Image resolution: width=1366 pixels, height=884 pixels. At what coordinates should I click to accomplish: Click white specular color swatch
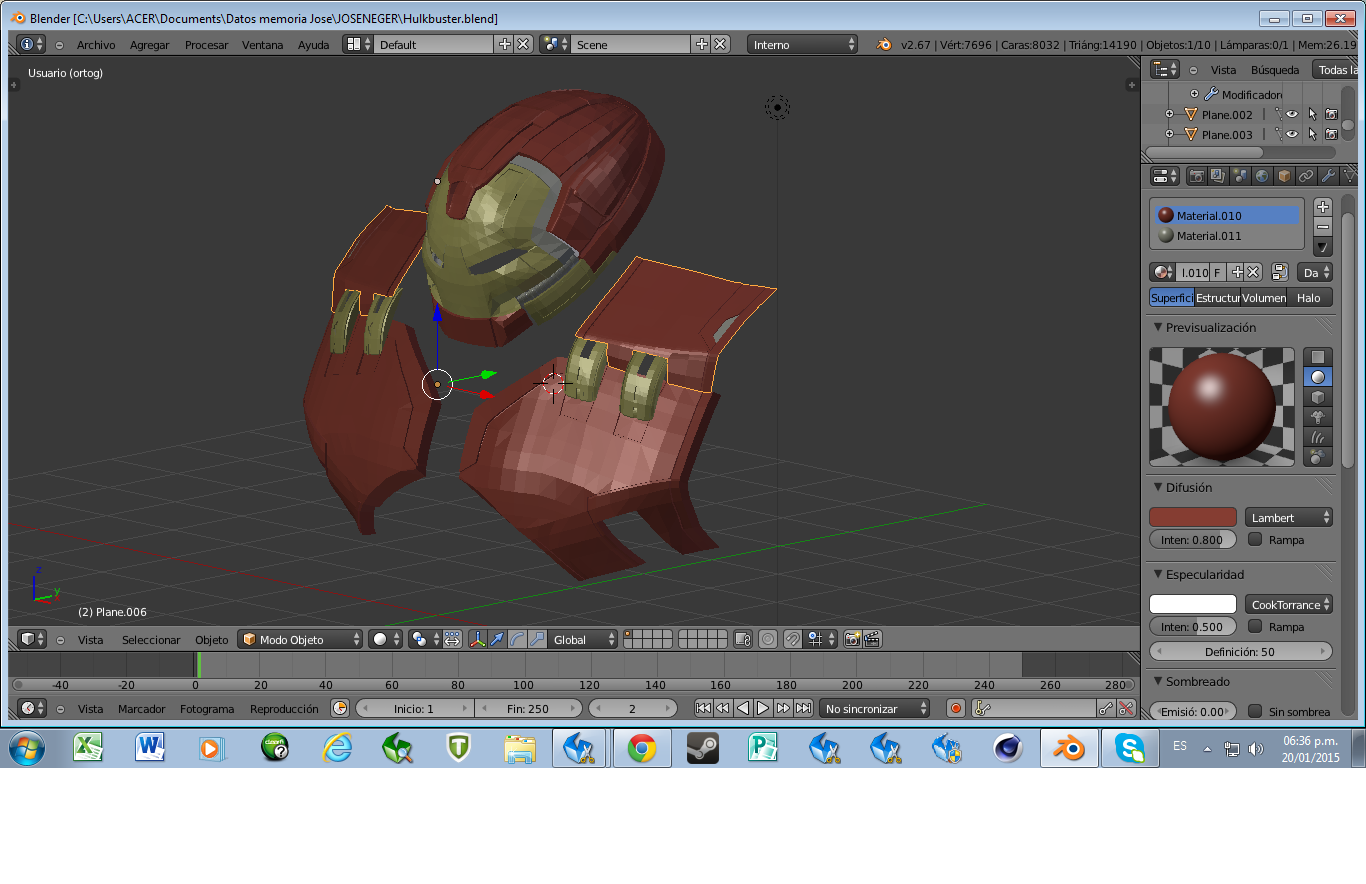[1193, 604]
